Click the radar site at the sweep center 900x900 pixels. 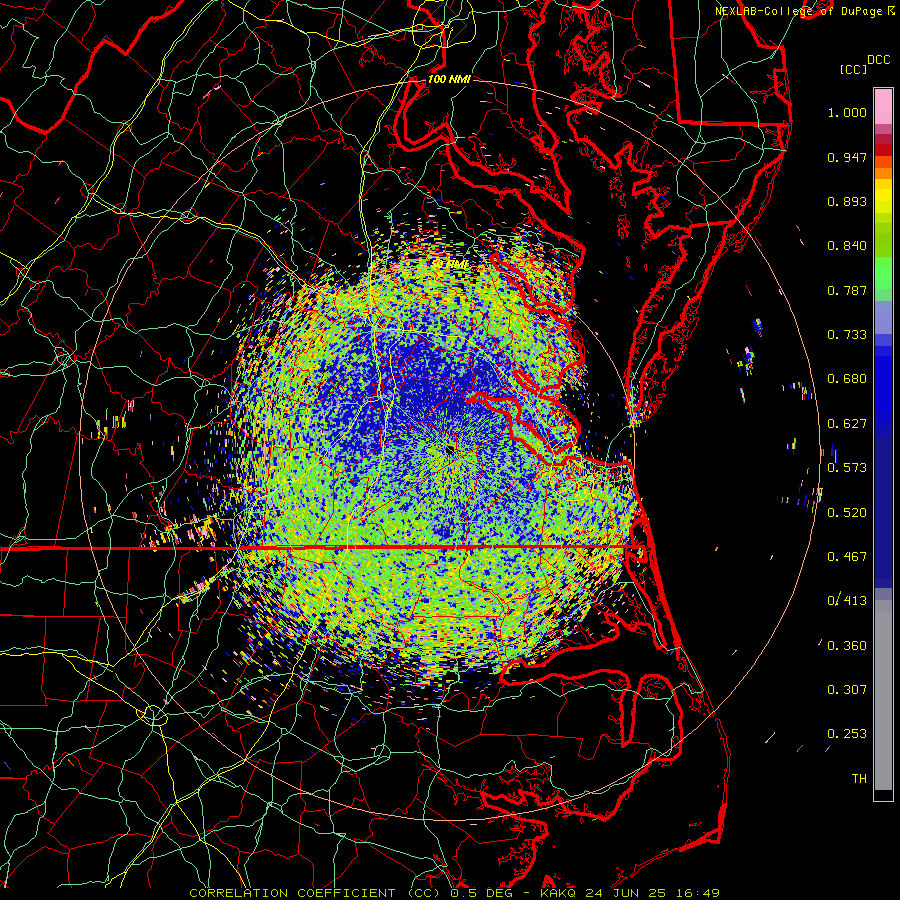click(450, 450)
